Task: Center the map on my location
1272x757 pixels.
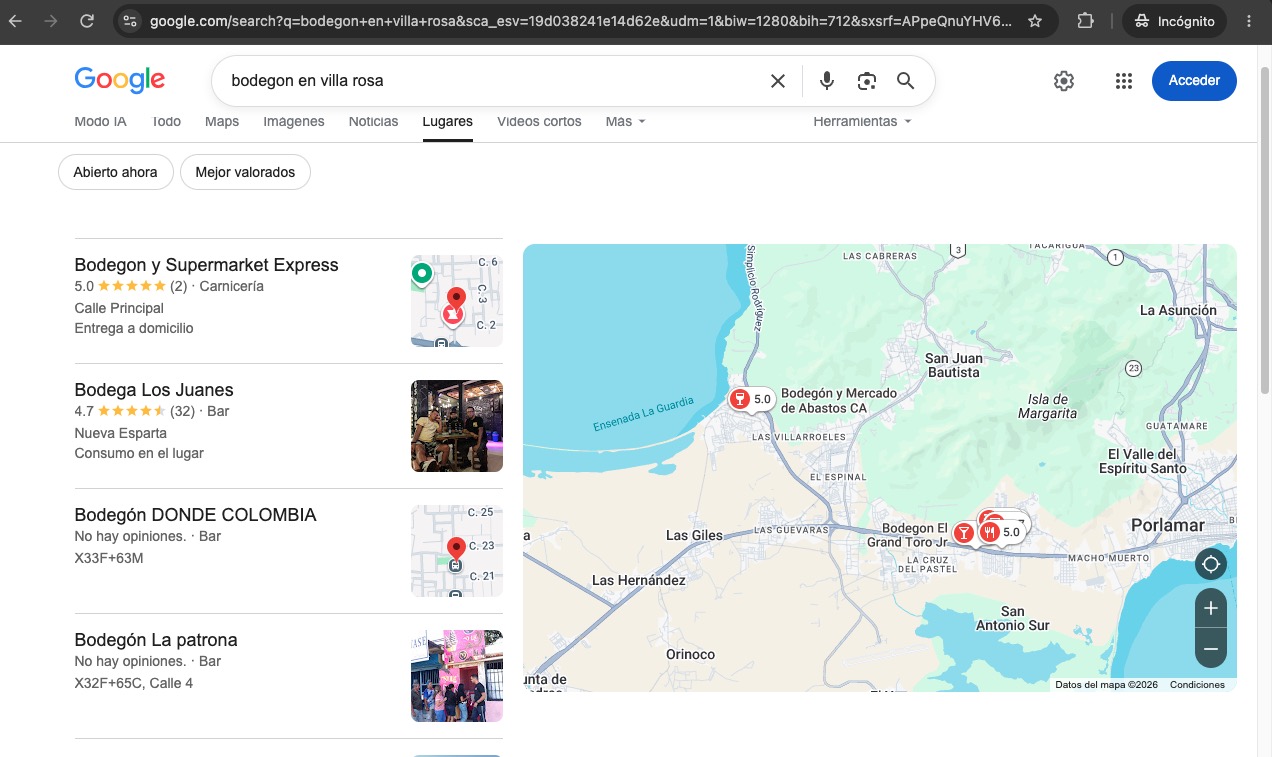Action: click(1211, 564)
